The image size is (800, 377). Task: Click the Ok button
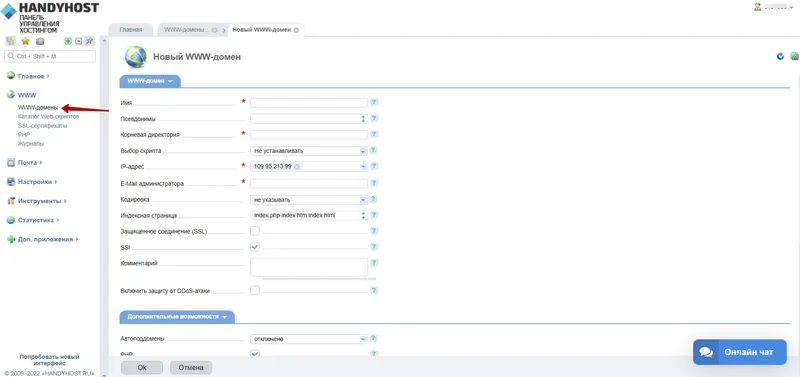(x=142, y=367)
